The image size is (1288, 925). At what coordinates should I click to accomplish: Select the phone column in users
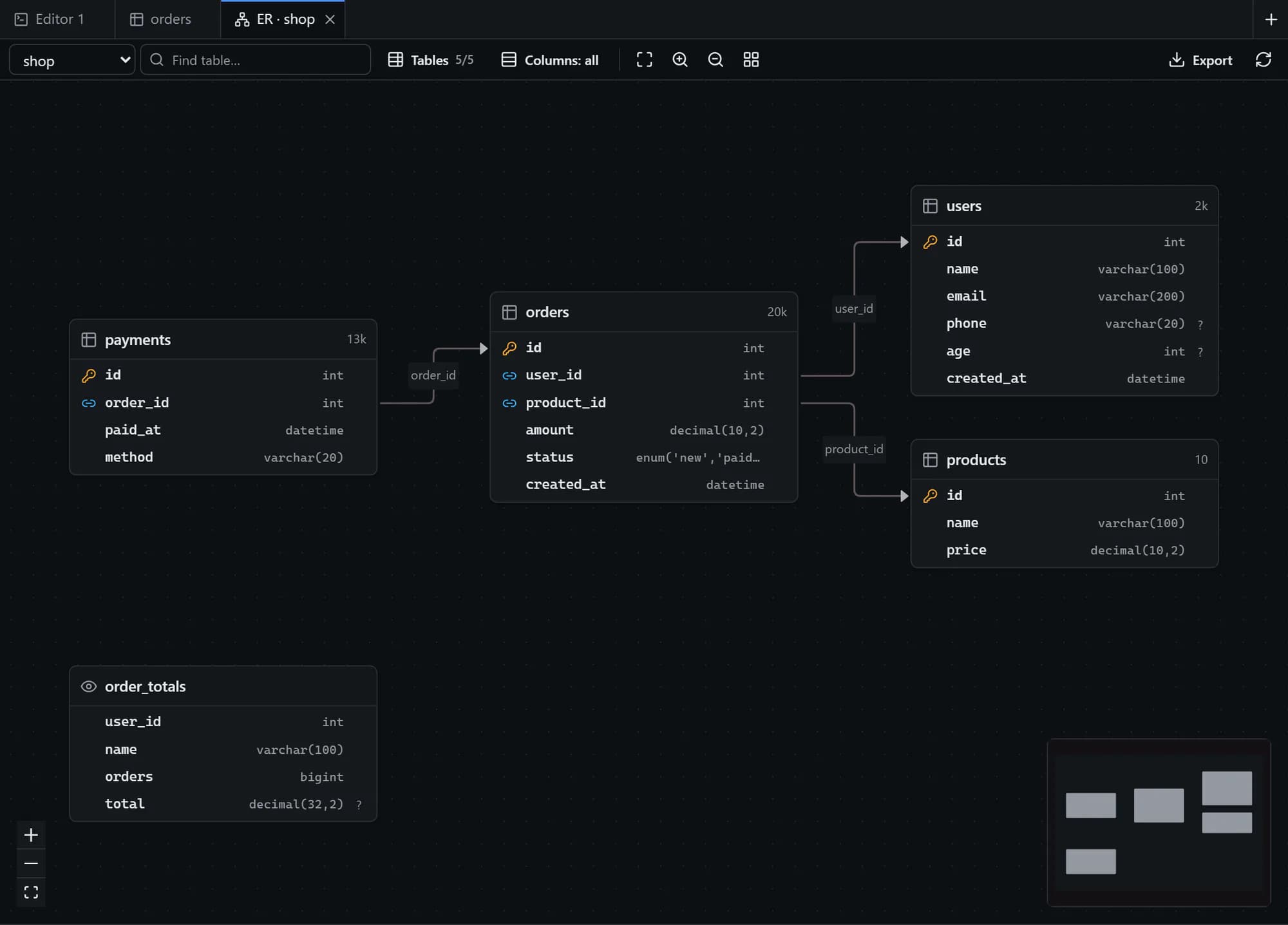coord(1065,324)
